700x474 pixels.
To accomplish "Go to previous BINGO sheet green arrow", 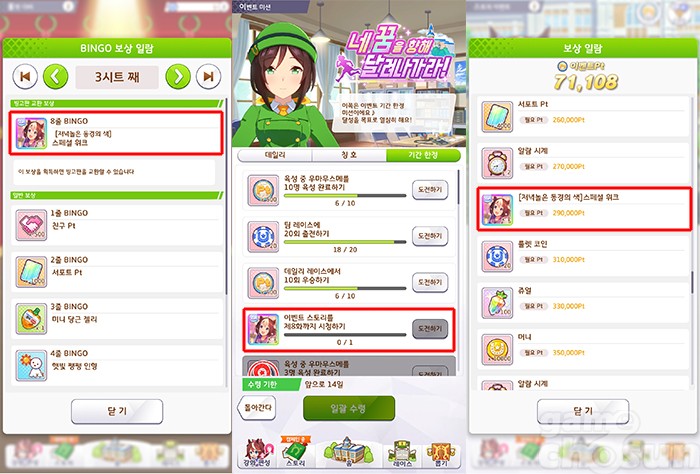I will (55, 77).
